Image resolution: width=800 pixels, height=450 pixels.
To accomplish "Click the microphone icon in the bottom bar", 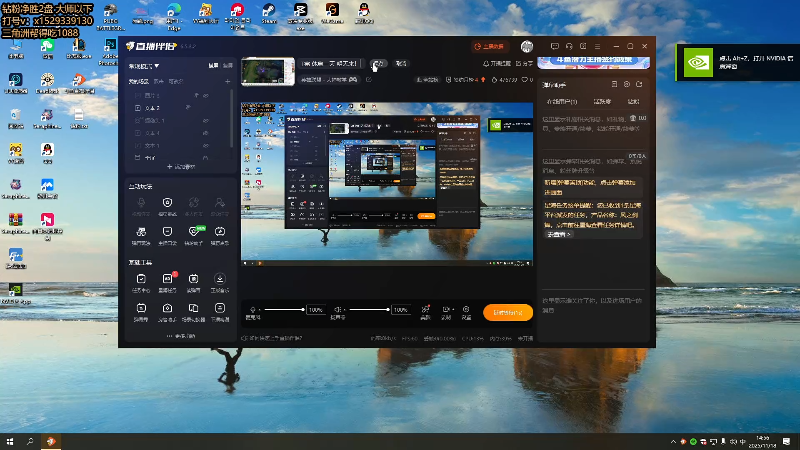I will pos(253,310).
